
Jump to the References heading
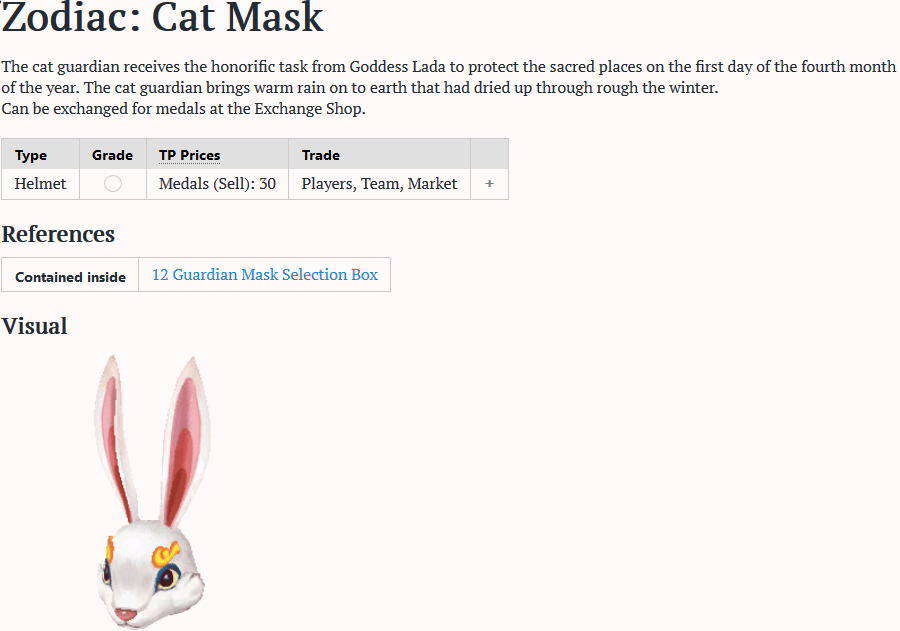58,234
